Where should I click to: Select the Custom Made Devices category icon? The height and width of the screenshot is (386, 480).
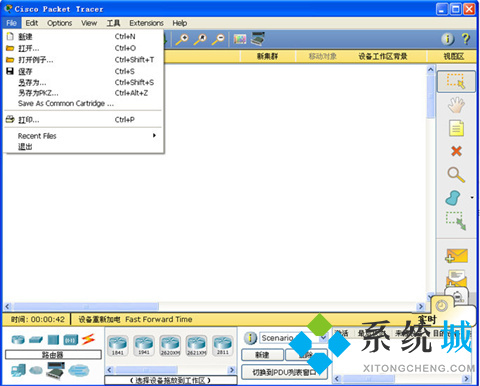(55, 370)
